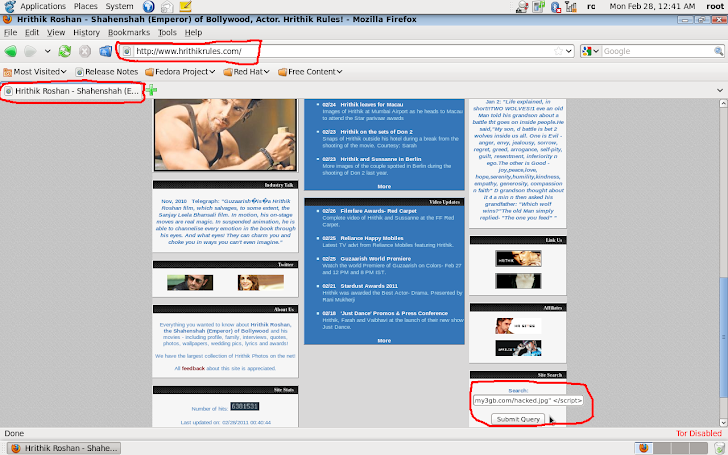Select the Hrithik Roshan - Shahenshah tab

click(72, 91)
